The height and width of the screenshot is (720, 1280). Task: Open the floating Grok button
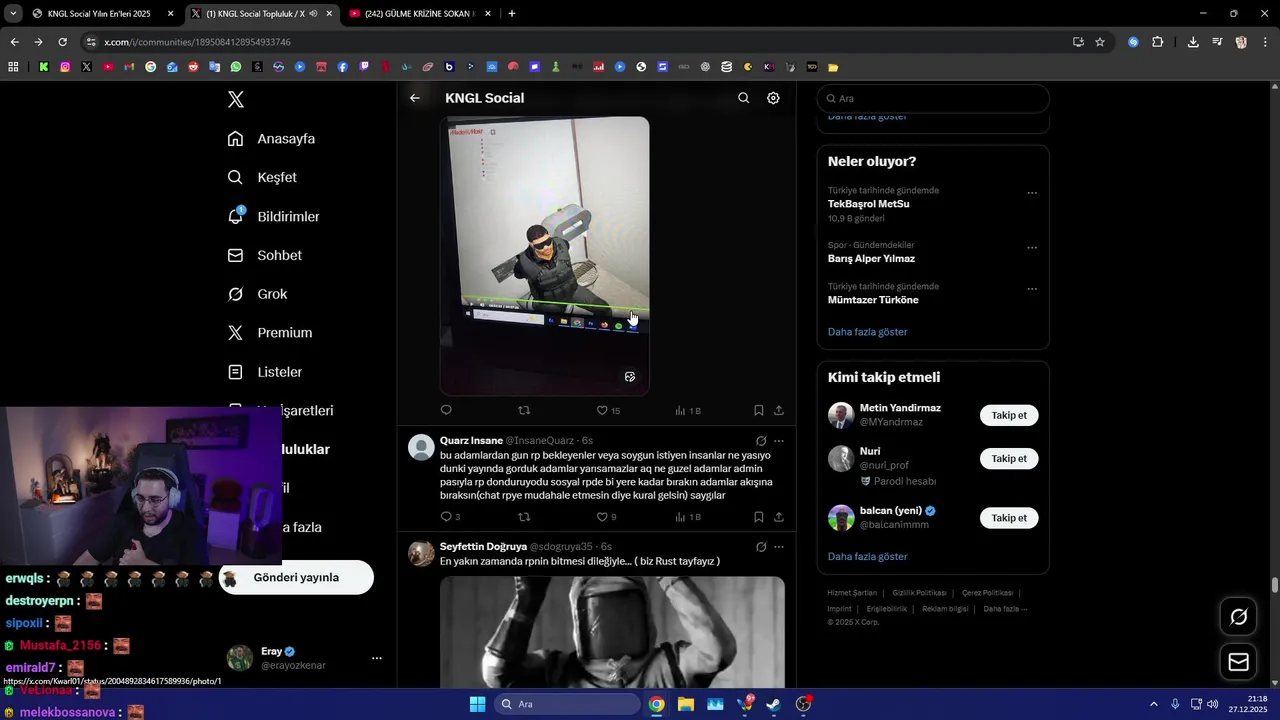click(1238, 617)
